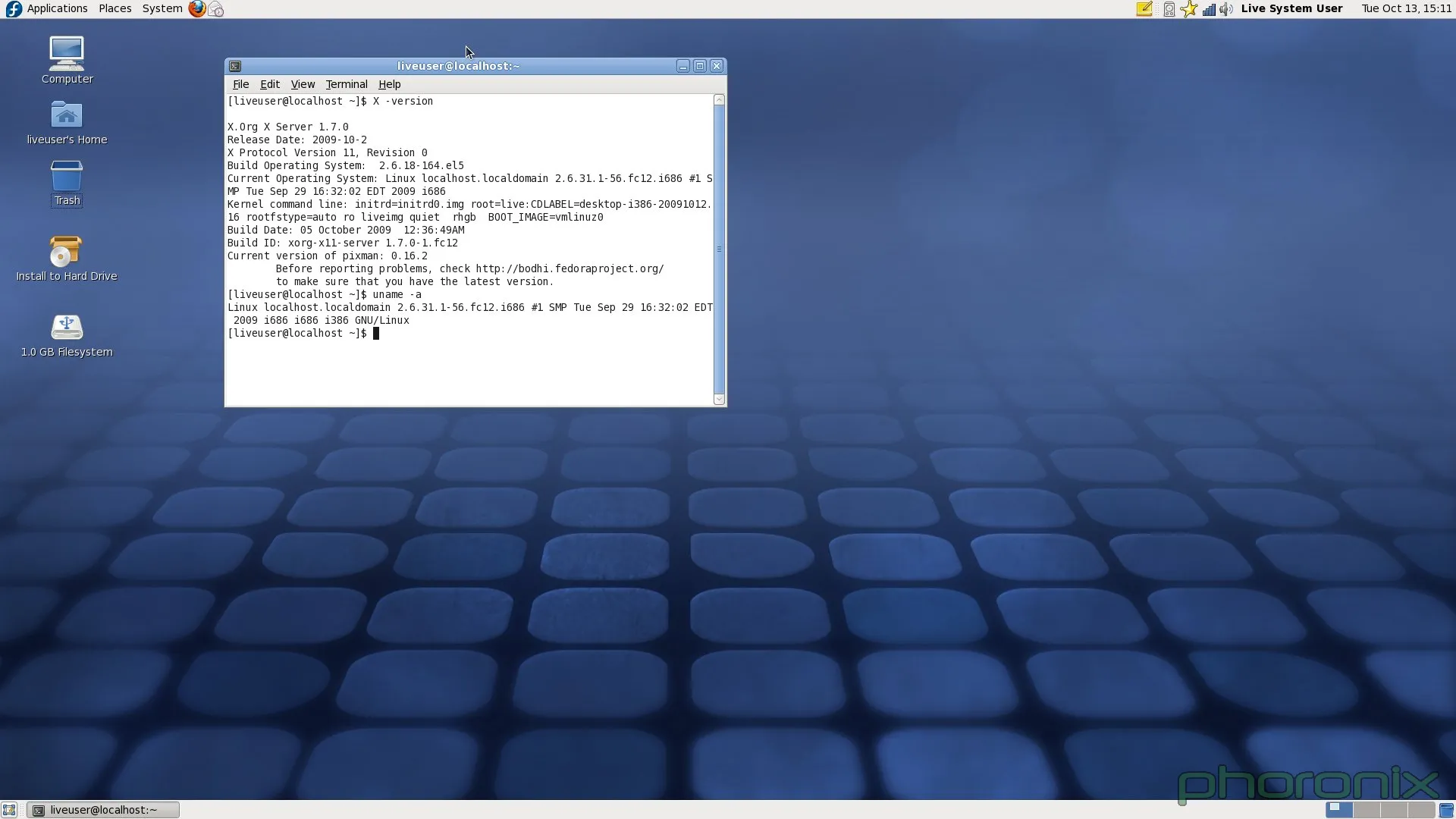Image resolution: width=1456 pixels, height=819 pixels.
Task: Click the terminal window menu icon in title bar
Action: (235, 66)
